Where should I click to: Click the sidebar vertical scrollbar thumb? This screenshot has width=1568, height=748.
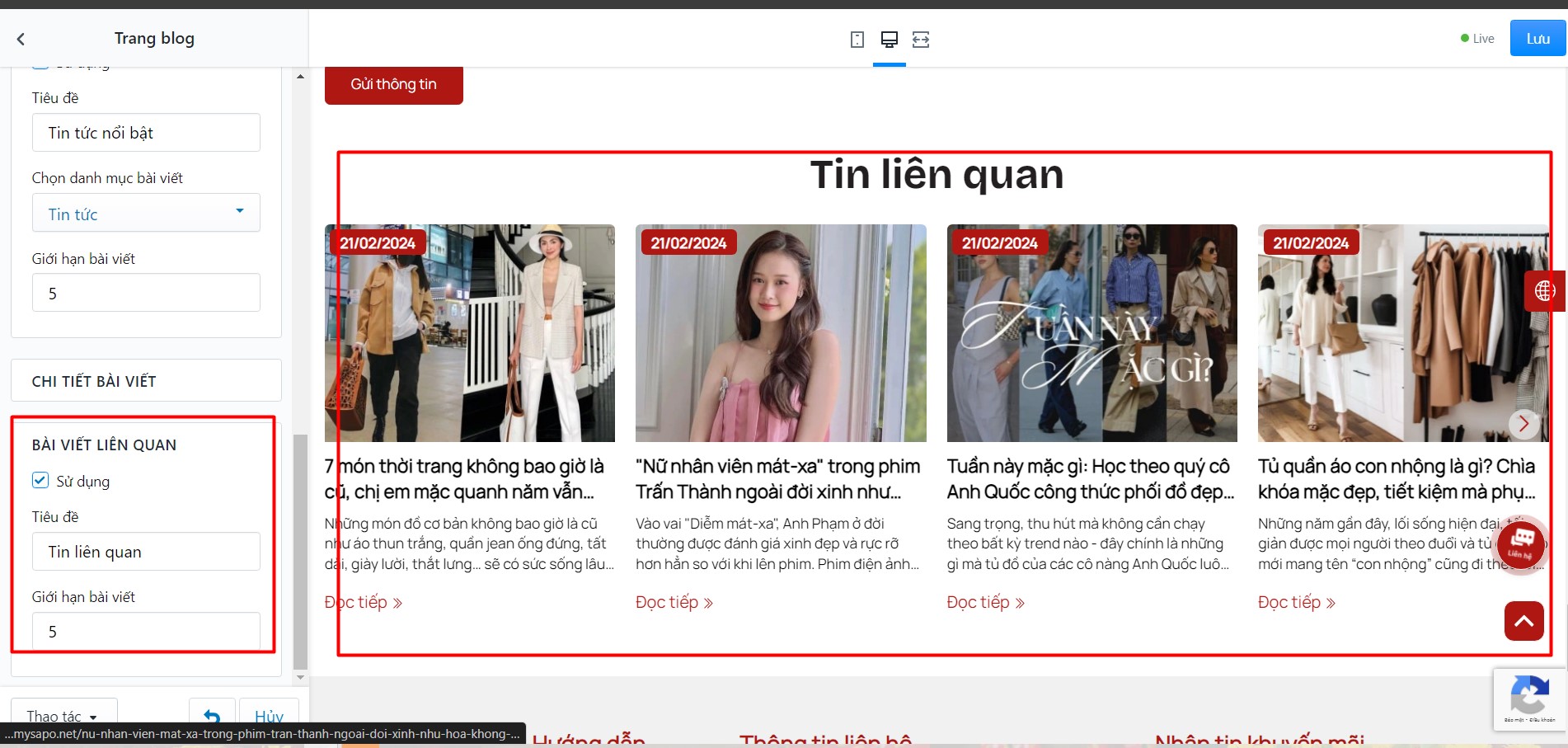coord(300,551)
